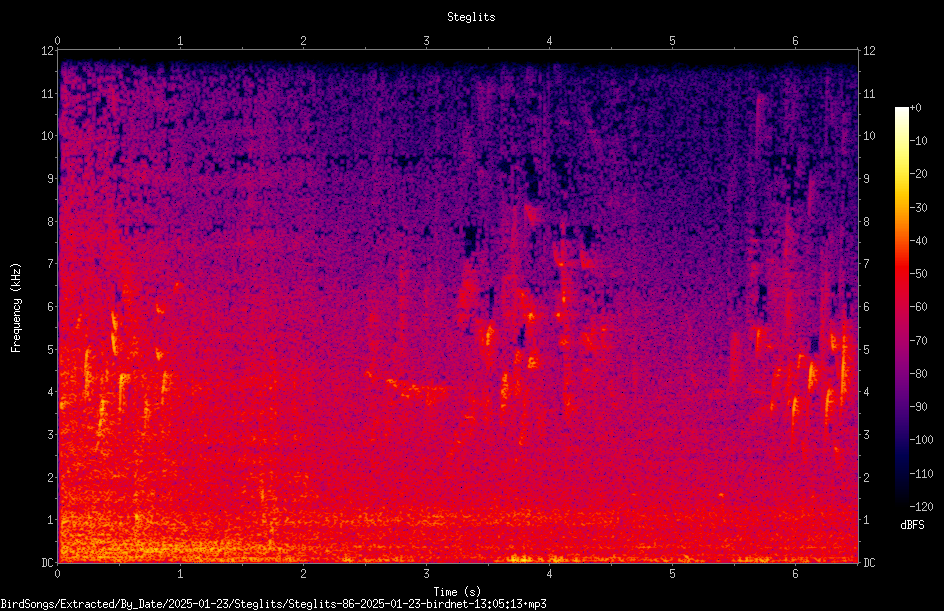Click the 3 second mark on the bottom time axis
This screenshot has height=611, width=944.
click(x=426, y=574)
